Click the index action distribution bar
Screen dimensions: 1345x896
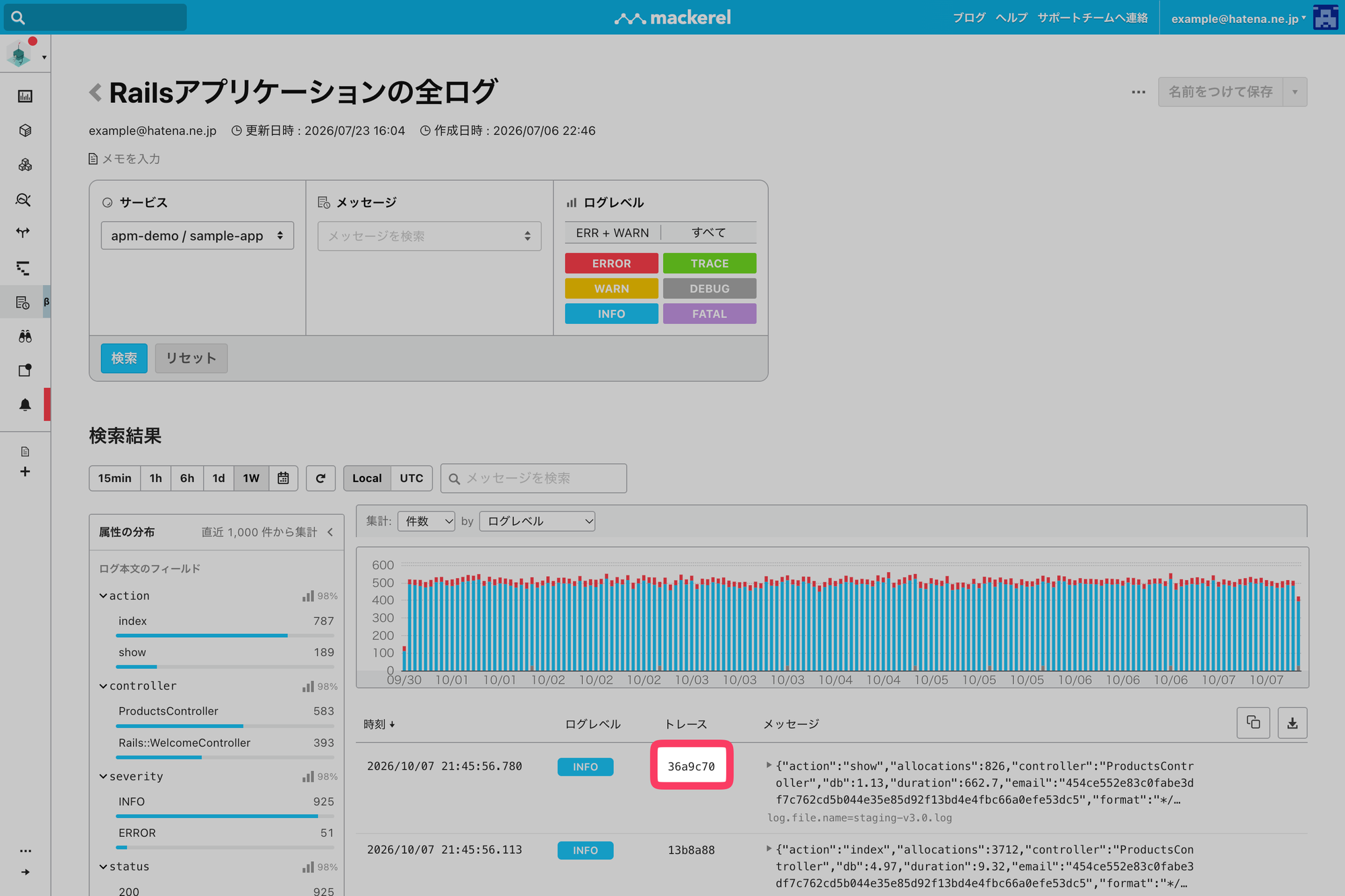(x=225, y=635)
